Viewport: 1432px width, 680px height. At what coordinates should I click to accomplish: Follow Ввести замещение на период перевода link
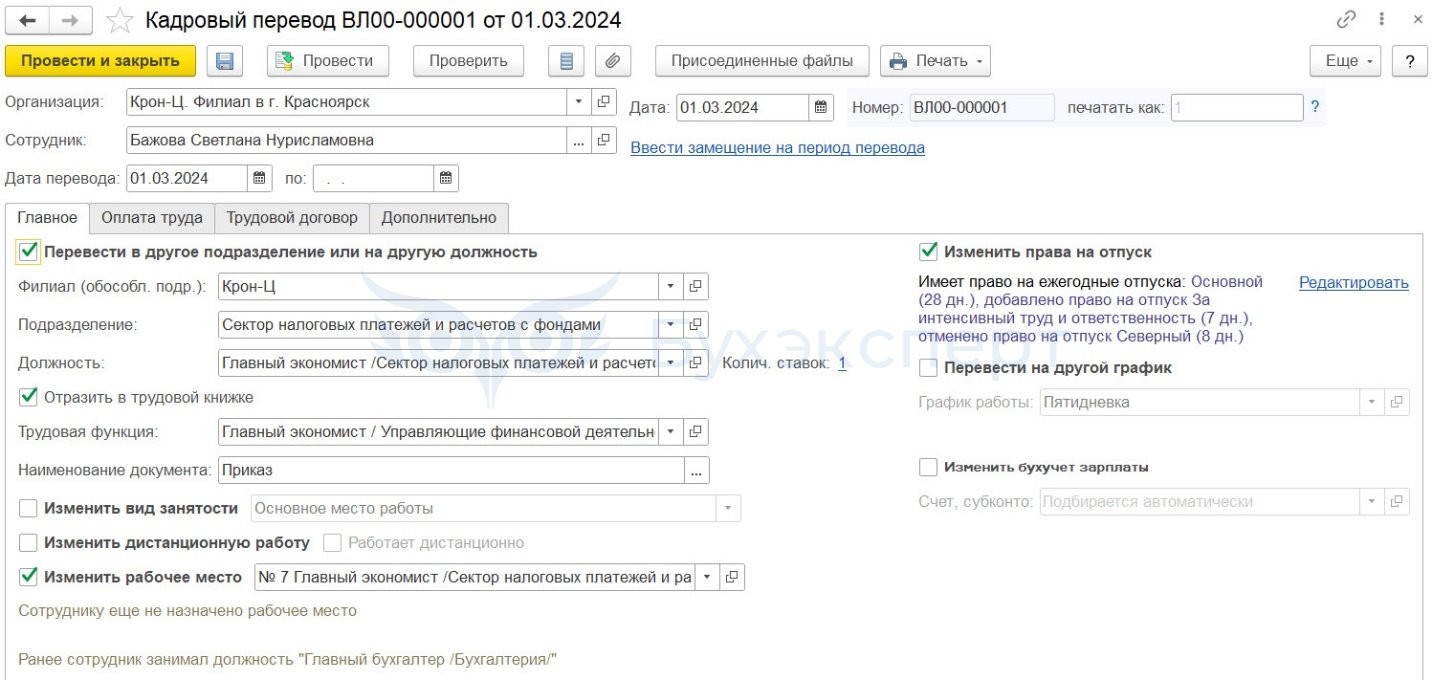tap(777, 148)
